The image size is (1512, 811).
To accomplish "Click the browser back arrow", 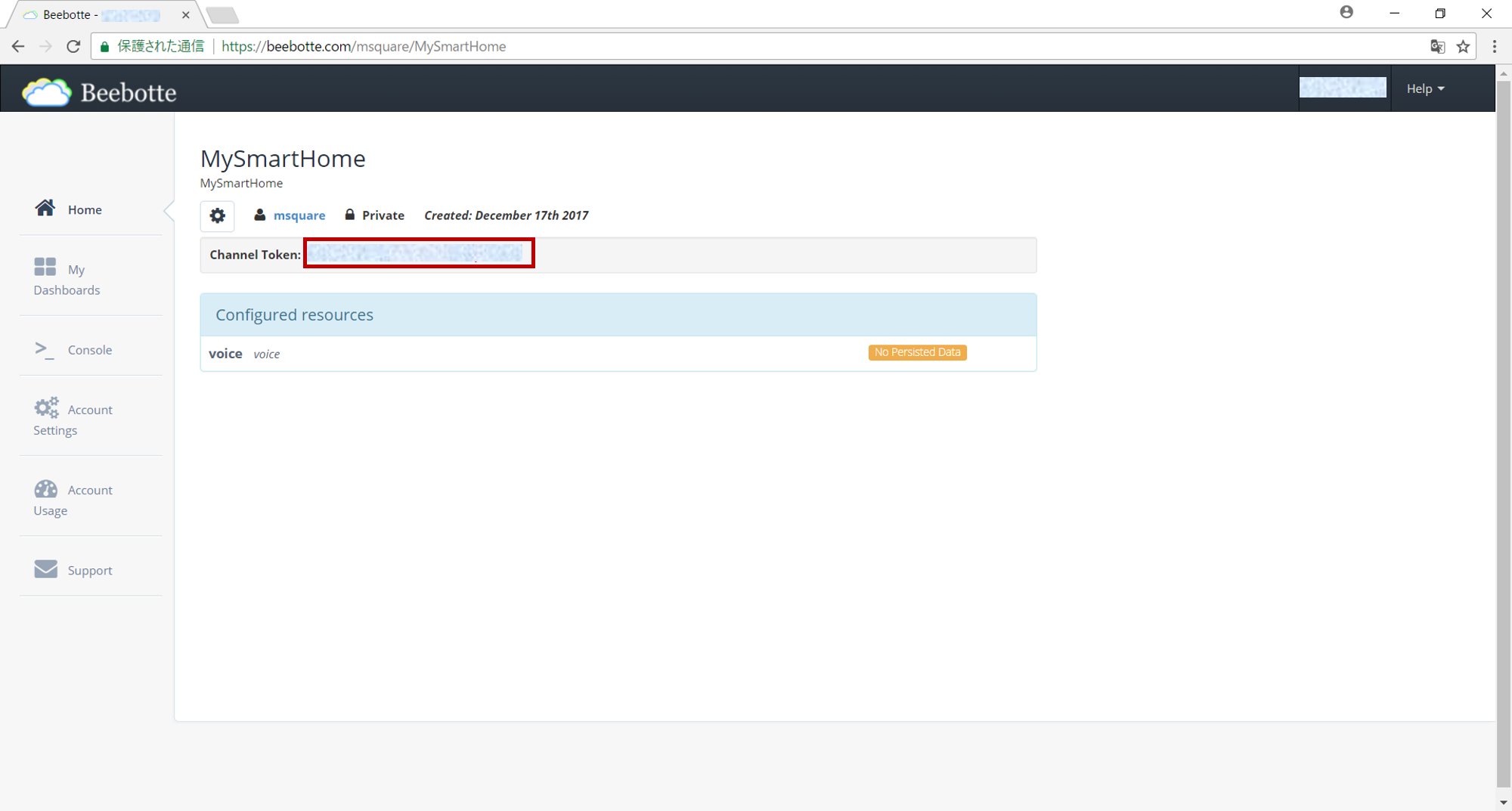I will coord(18,46).
